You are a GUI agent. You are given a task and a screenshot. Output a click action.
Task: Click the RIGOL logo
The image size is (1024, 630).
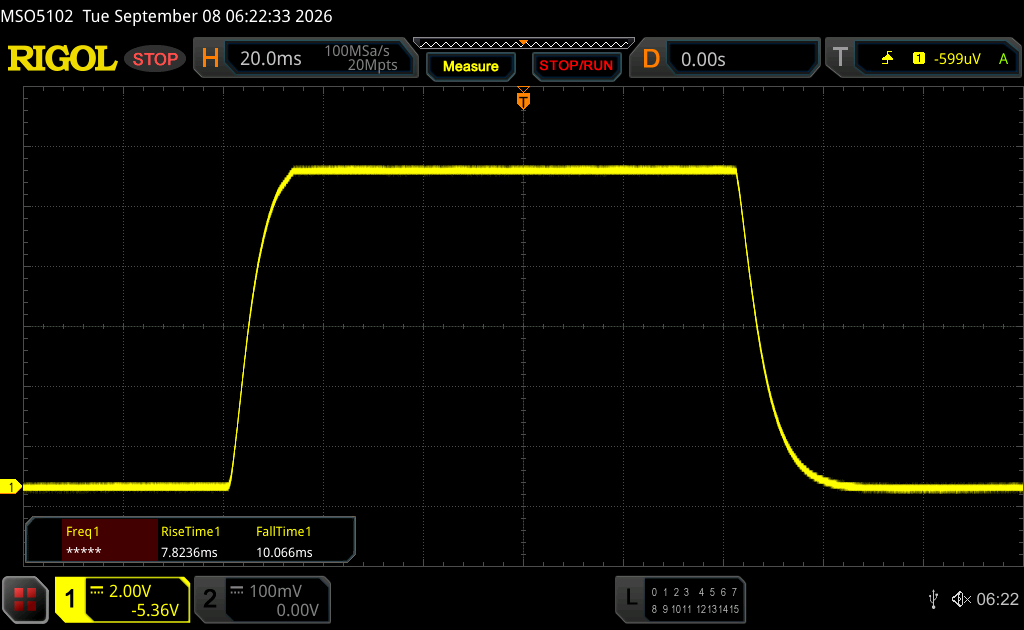62,59
